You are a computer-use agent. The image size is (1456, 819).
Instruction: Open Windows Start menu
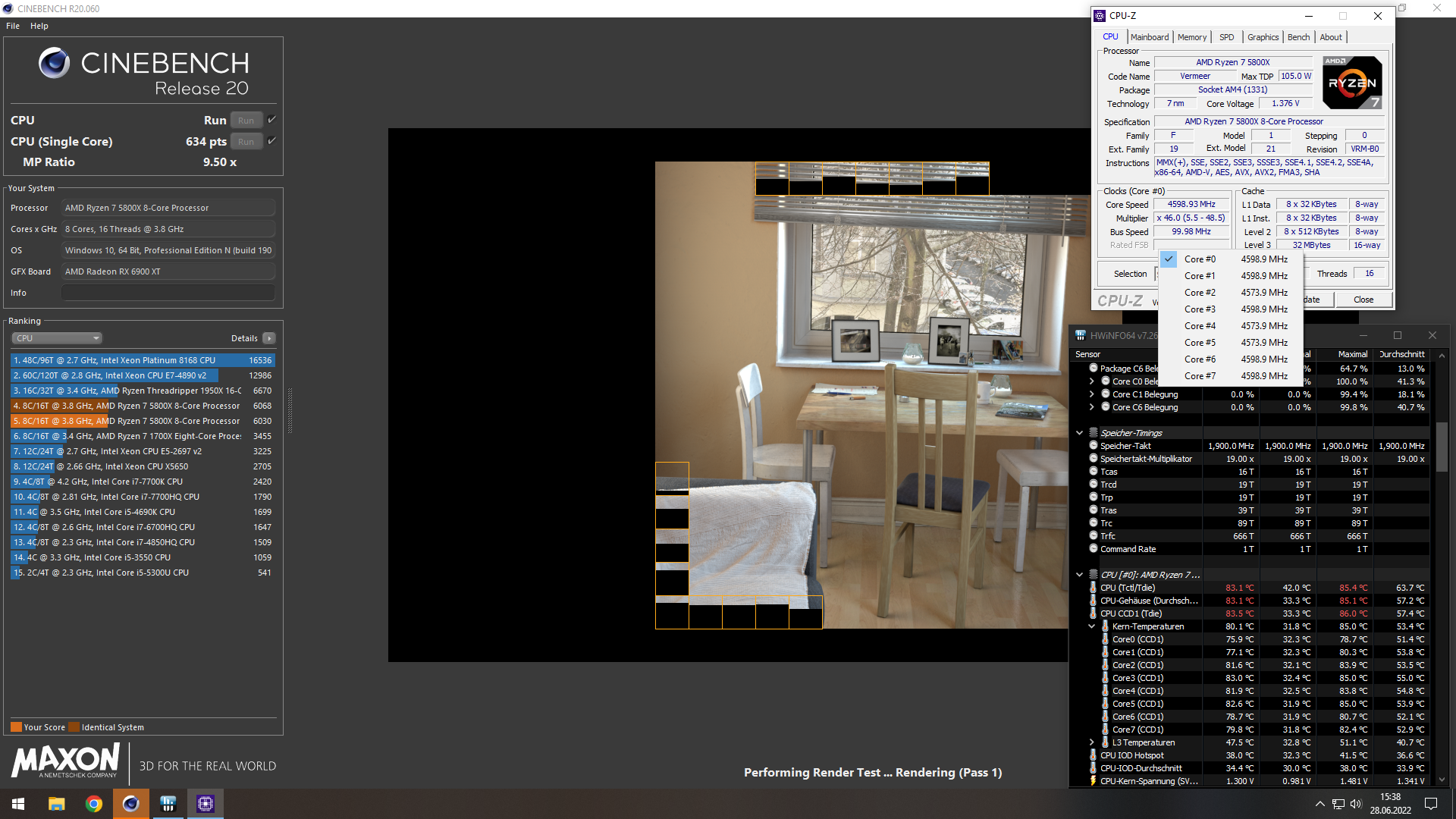click(18, 804)
